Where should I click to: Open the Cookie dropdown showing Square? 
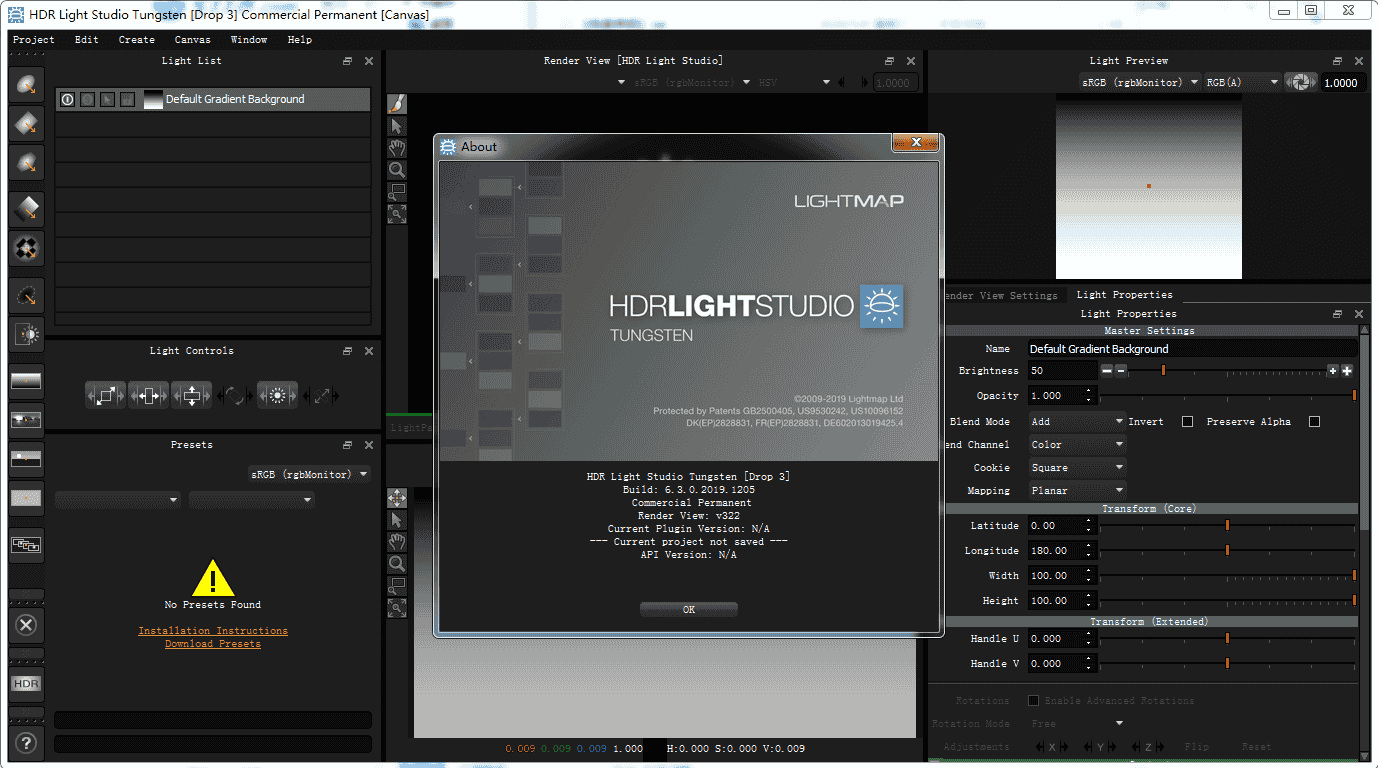coord(1076,467)
